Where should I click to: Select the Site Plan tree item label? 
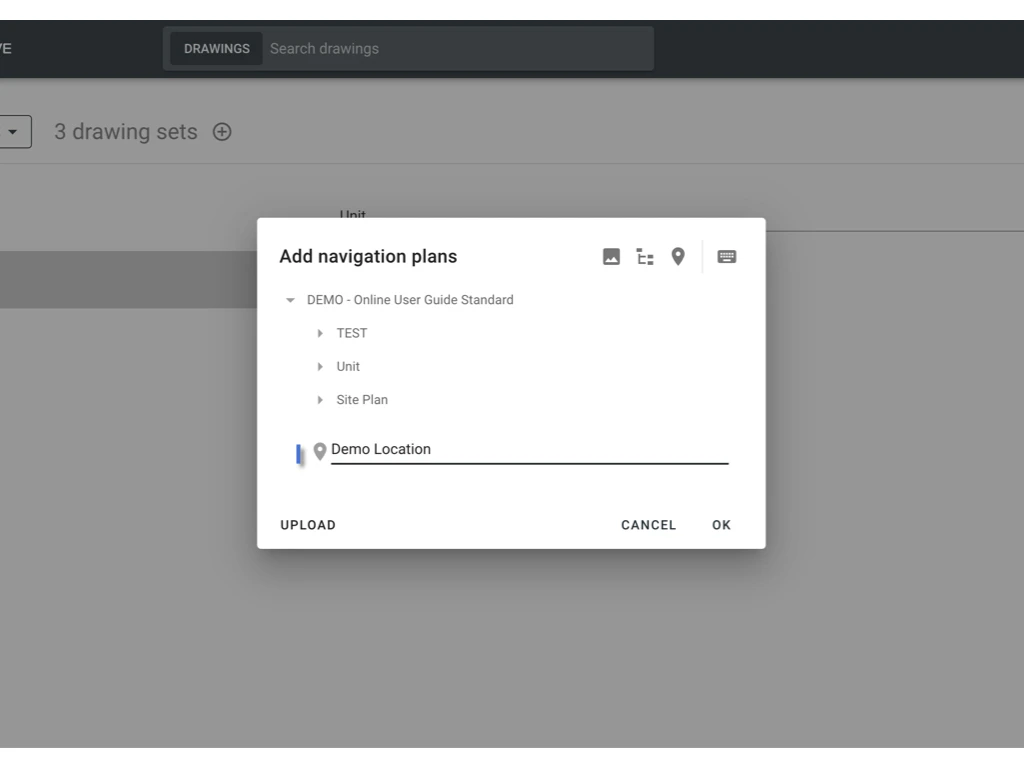coord(362,399)
